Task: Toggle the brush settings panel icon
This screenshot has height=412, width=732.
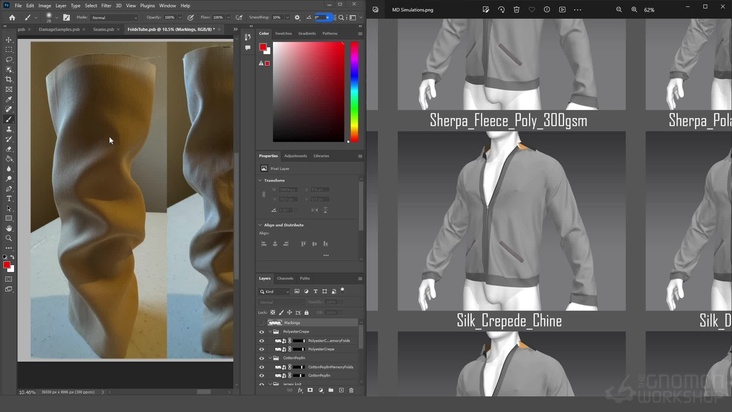Action: tap(66, 18)
